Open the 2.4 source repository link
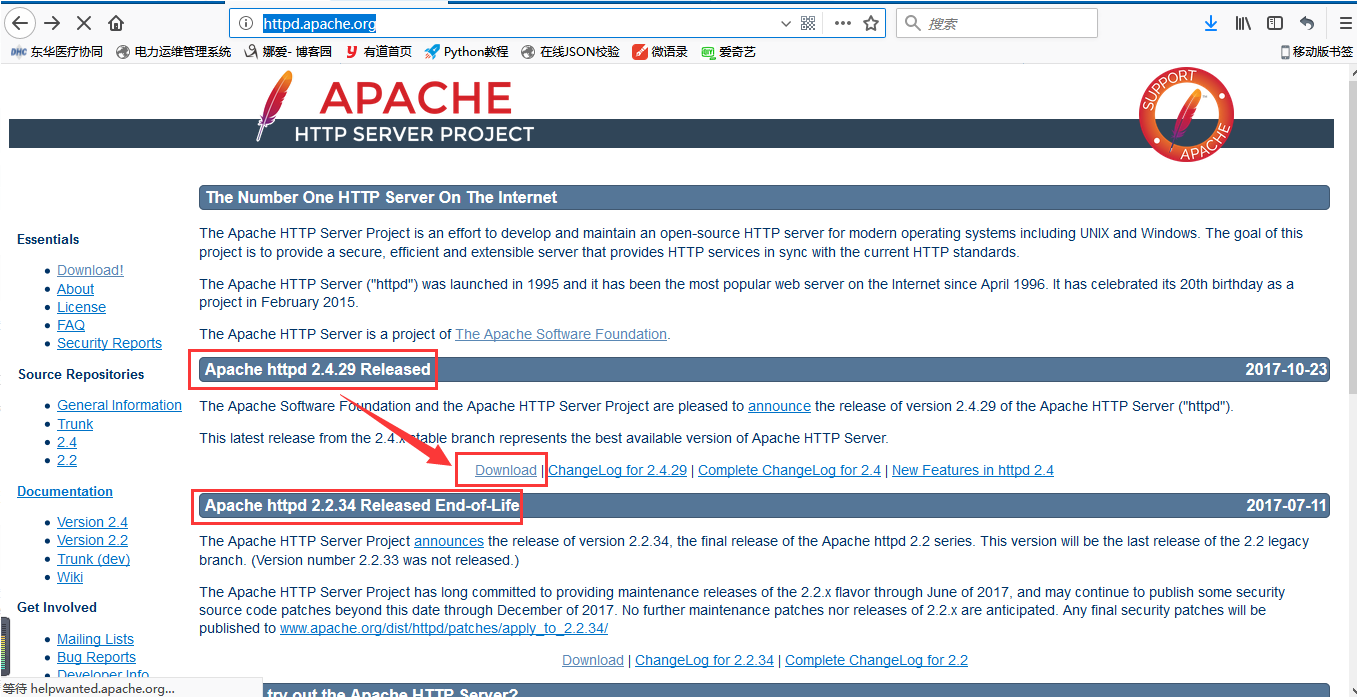The image size is (1357, 697). [x=67, y=442]
